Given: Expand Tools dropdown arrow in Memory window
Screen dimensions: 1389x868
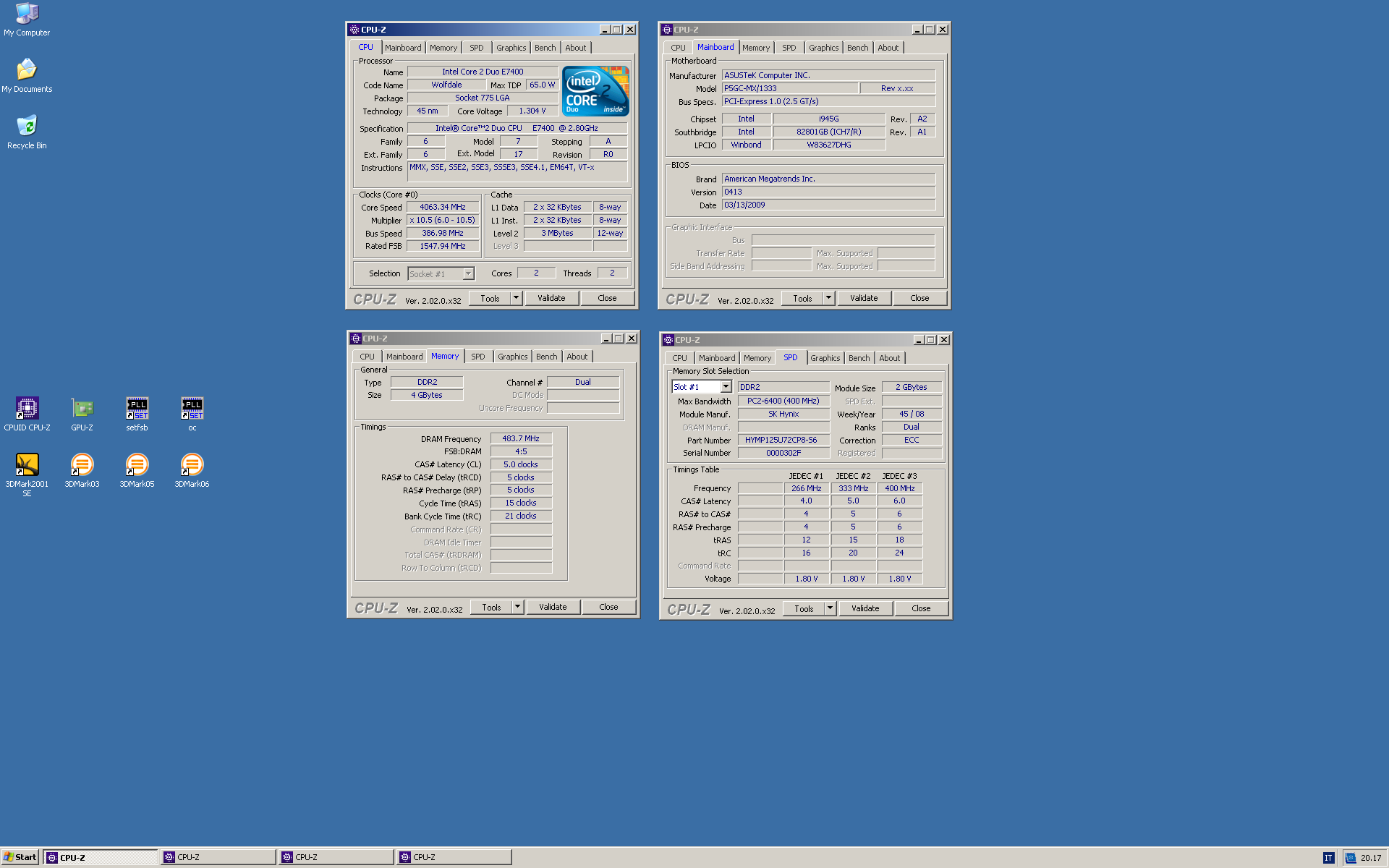Looking at the screenshot, I should tap(517, 607).
